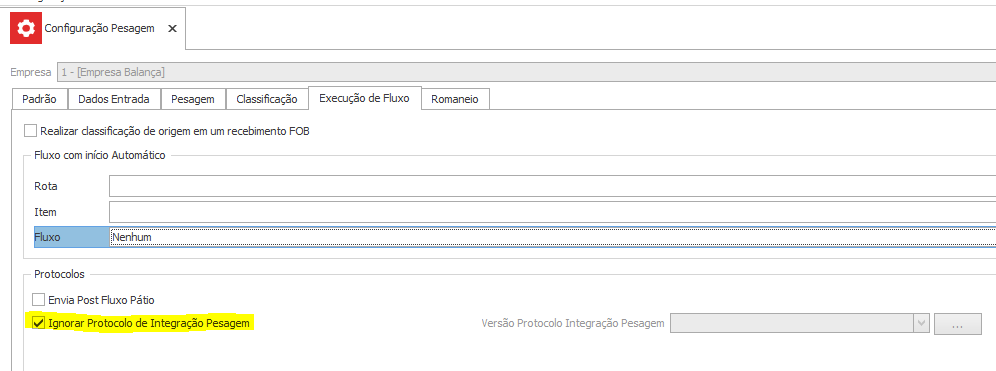The height and width of the screenshot is (371, 996).
Task: Click the ellipsis button beside Versão Protocolo
Action: pyautogui.click(x=958, y=324)
